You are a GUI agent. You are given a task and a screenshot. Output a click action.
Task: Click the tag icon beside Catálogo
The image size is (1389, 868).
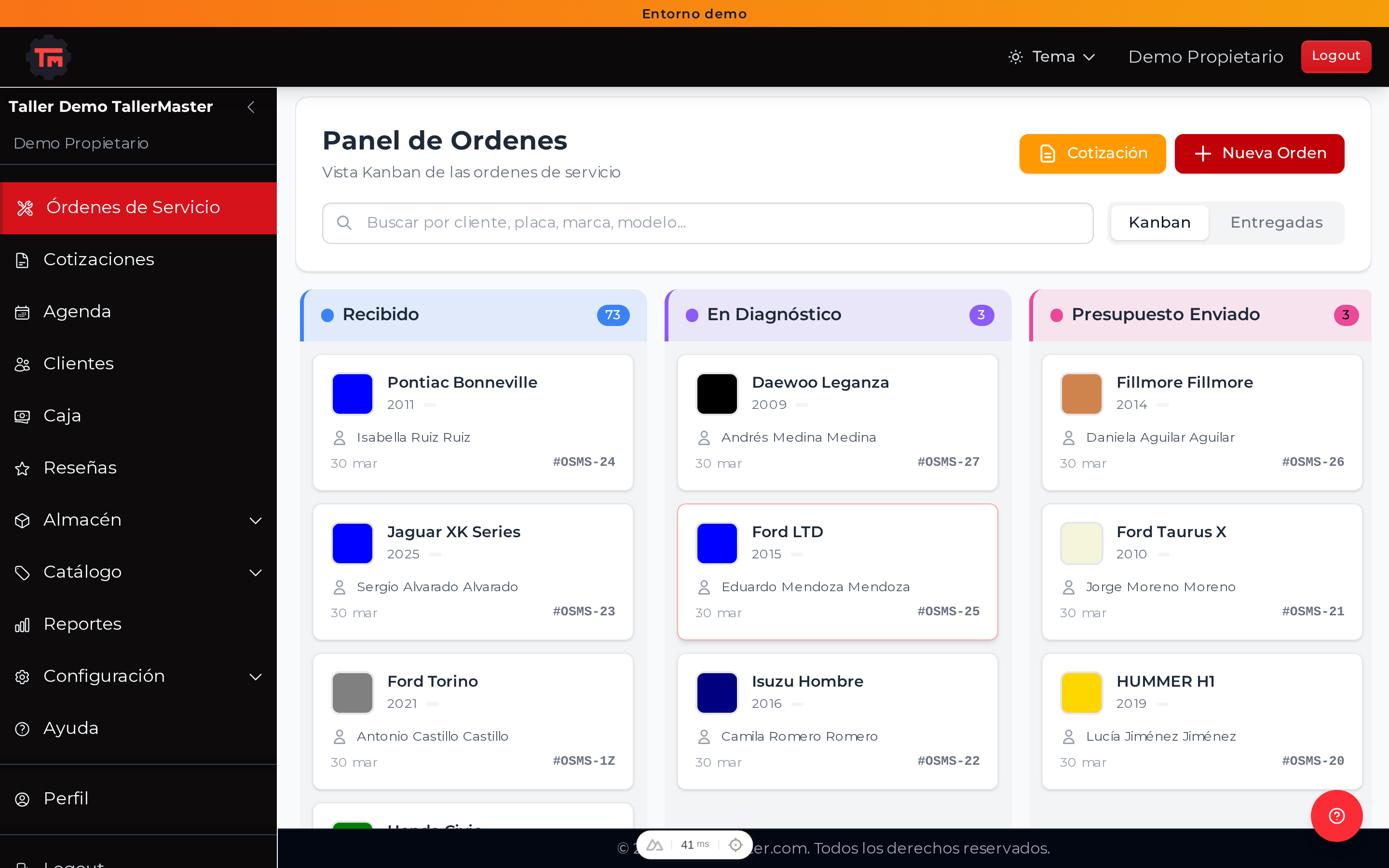pos(22,573)
